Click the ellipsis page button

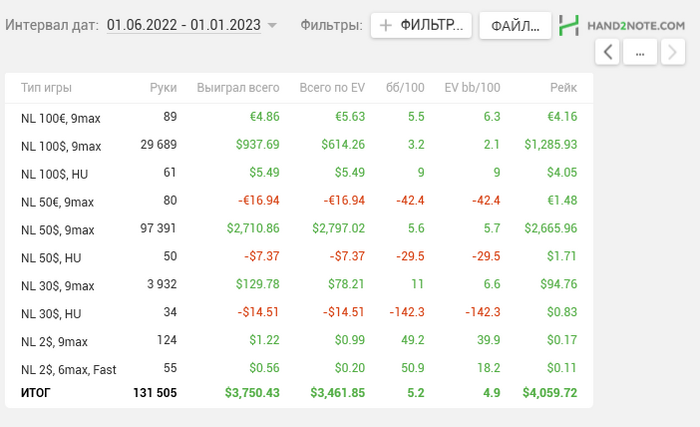tap(640, 52)
